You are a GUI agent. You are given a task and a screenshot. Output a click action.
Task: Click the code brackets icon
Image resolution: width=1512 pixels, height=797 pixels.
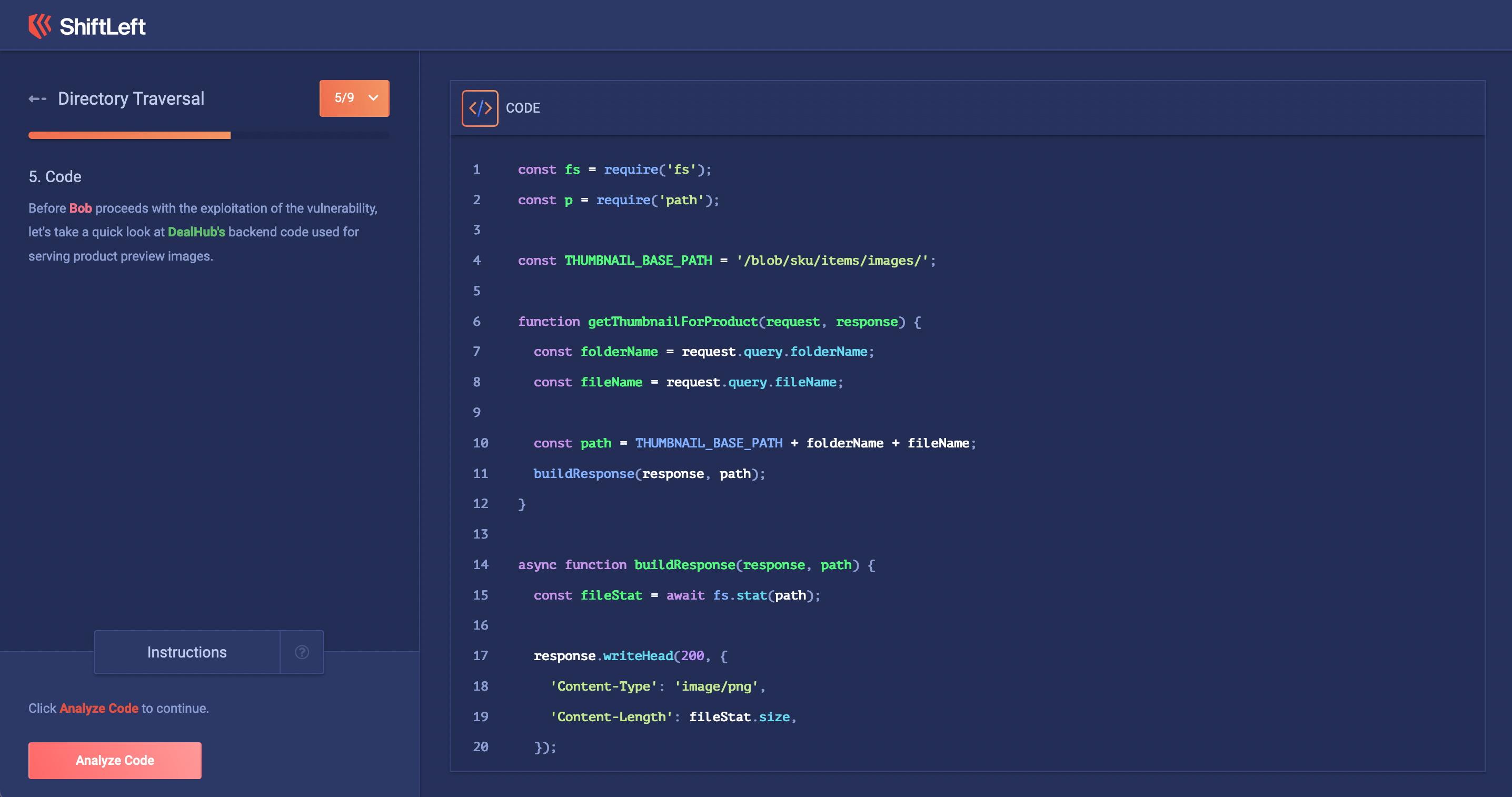[x=480, y=108]
